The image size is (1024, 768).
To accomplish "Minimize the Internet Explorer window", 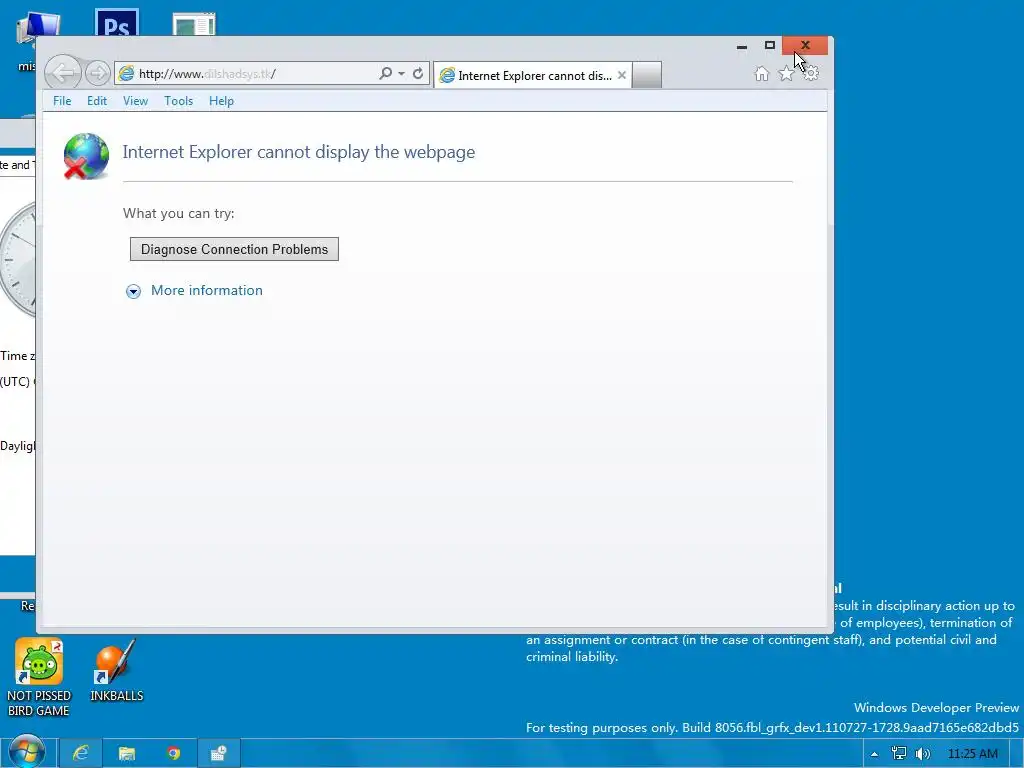I will click(x=741, y=46).
